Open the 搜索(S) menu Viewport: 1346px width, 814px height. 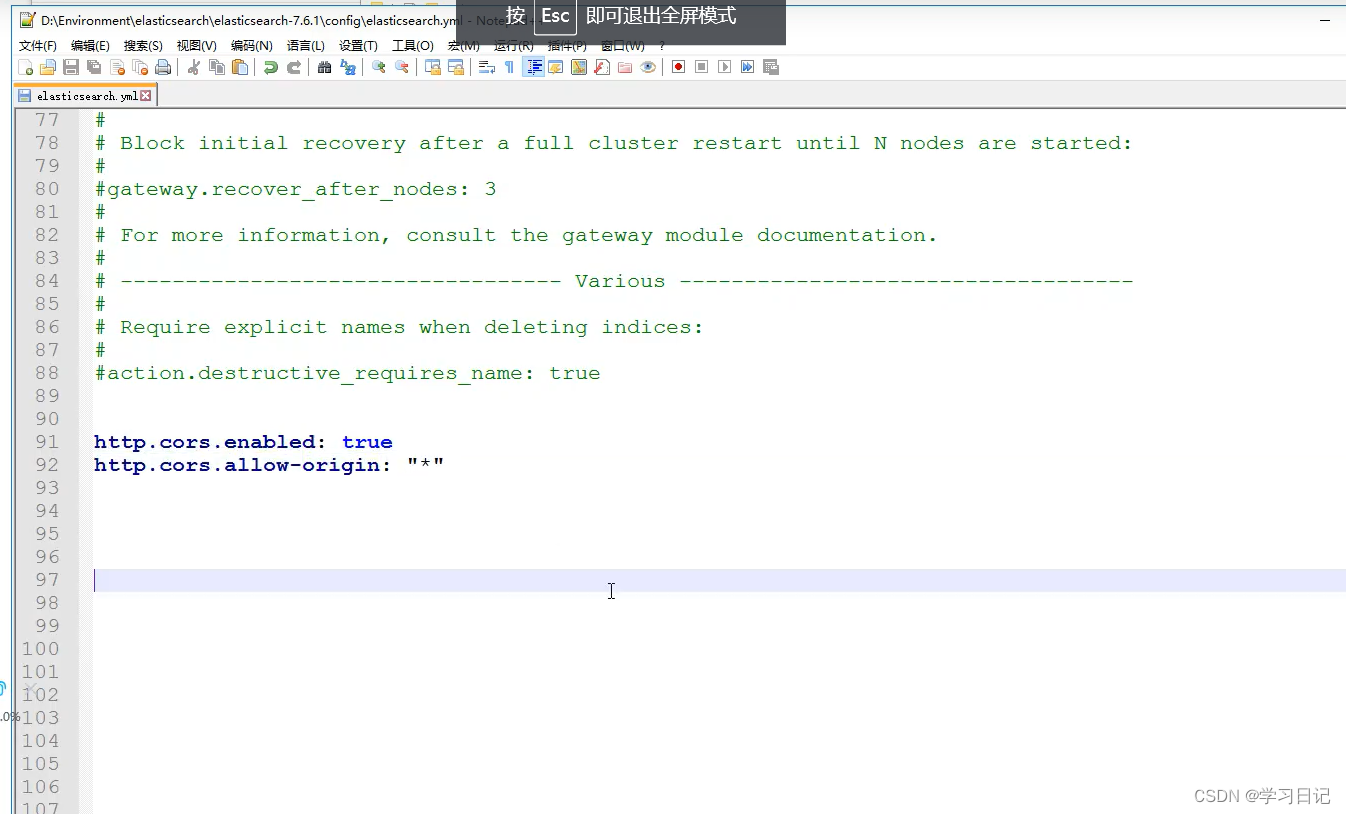143,46
